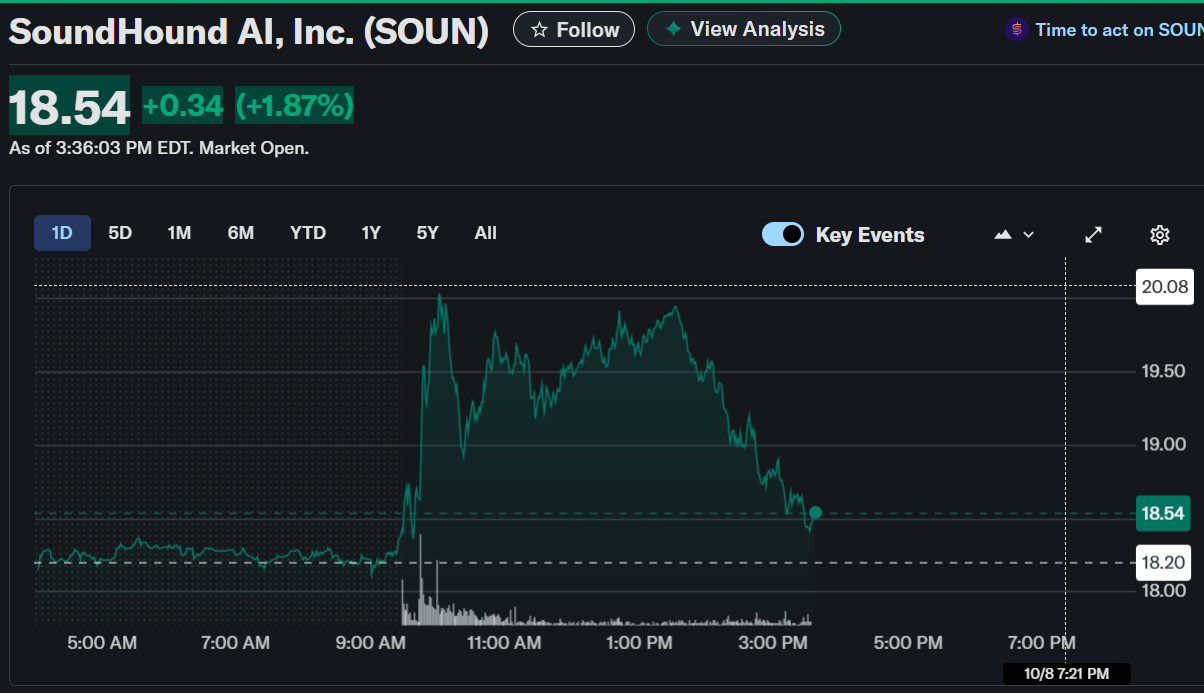This screenshot has width=1204, height=693.
Task: Open View Analysis sparkle button
Action: click(x=743, y=29)
